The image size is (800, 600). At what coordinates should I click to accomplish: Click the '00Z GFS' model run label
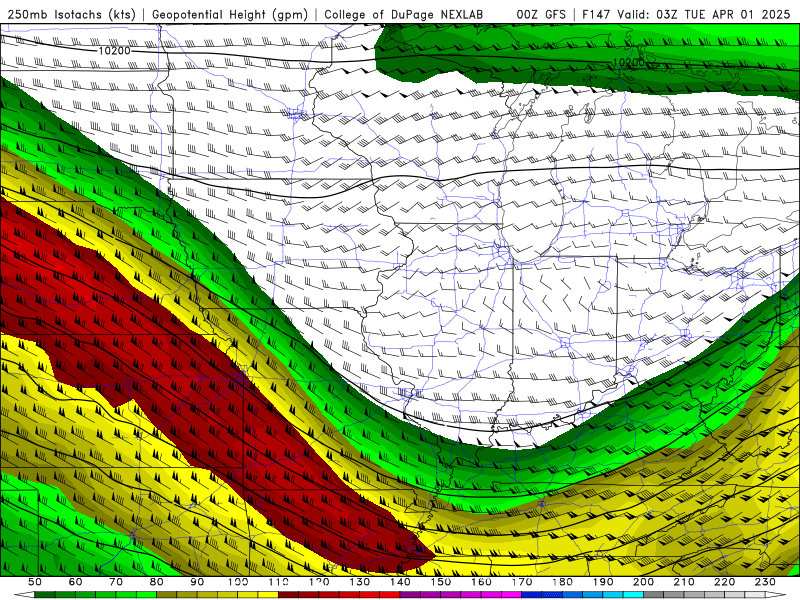(x=541, y=15)
